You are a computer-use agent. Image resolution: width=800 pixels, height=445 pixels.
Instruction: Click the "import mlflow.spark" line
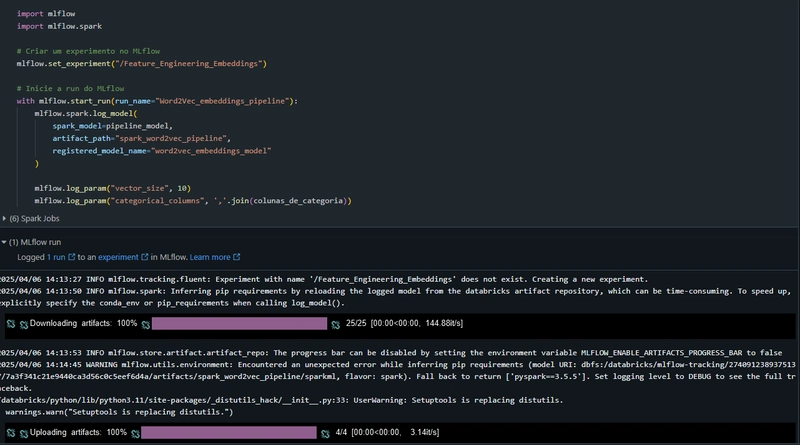point(59,26)
